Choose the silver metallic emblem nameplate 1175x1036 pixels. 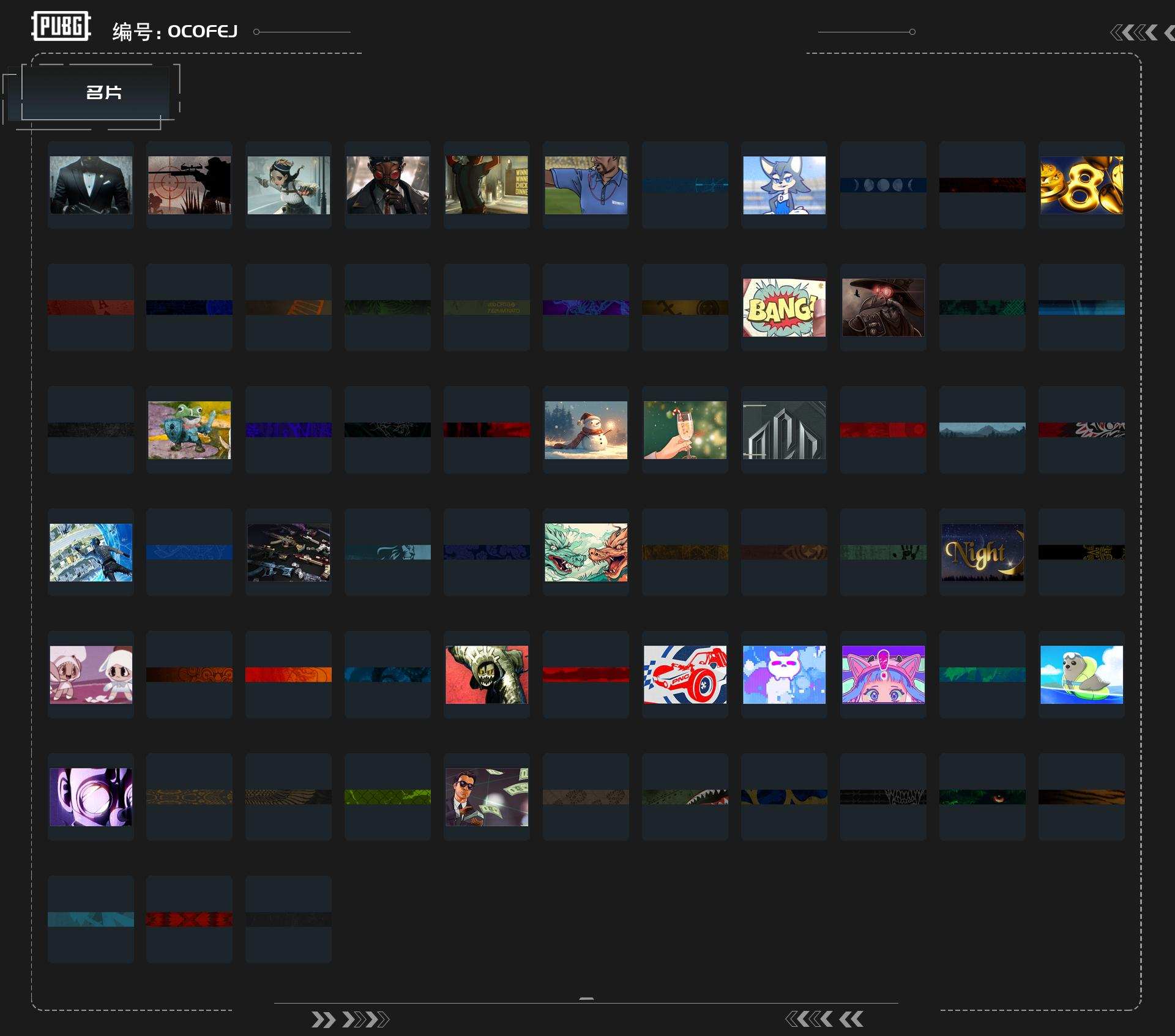[785, 430]
